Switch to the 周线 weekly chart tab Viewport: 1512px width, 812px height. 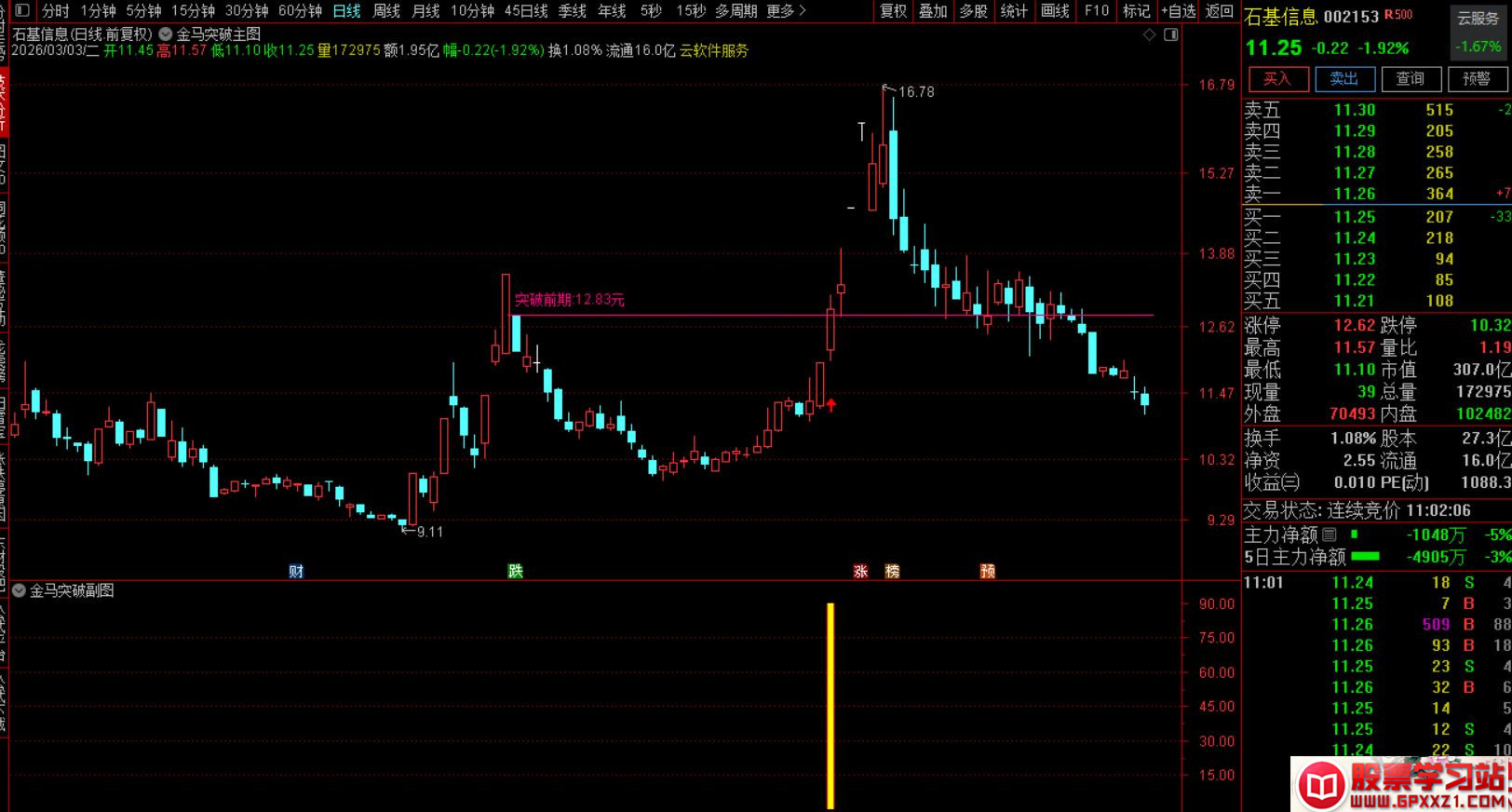pyautogui.click(x=385, y=11)
